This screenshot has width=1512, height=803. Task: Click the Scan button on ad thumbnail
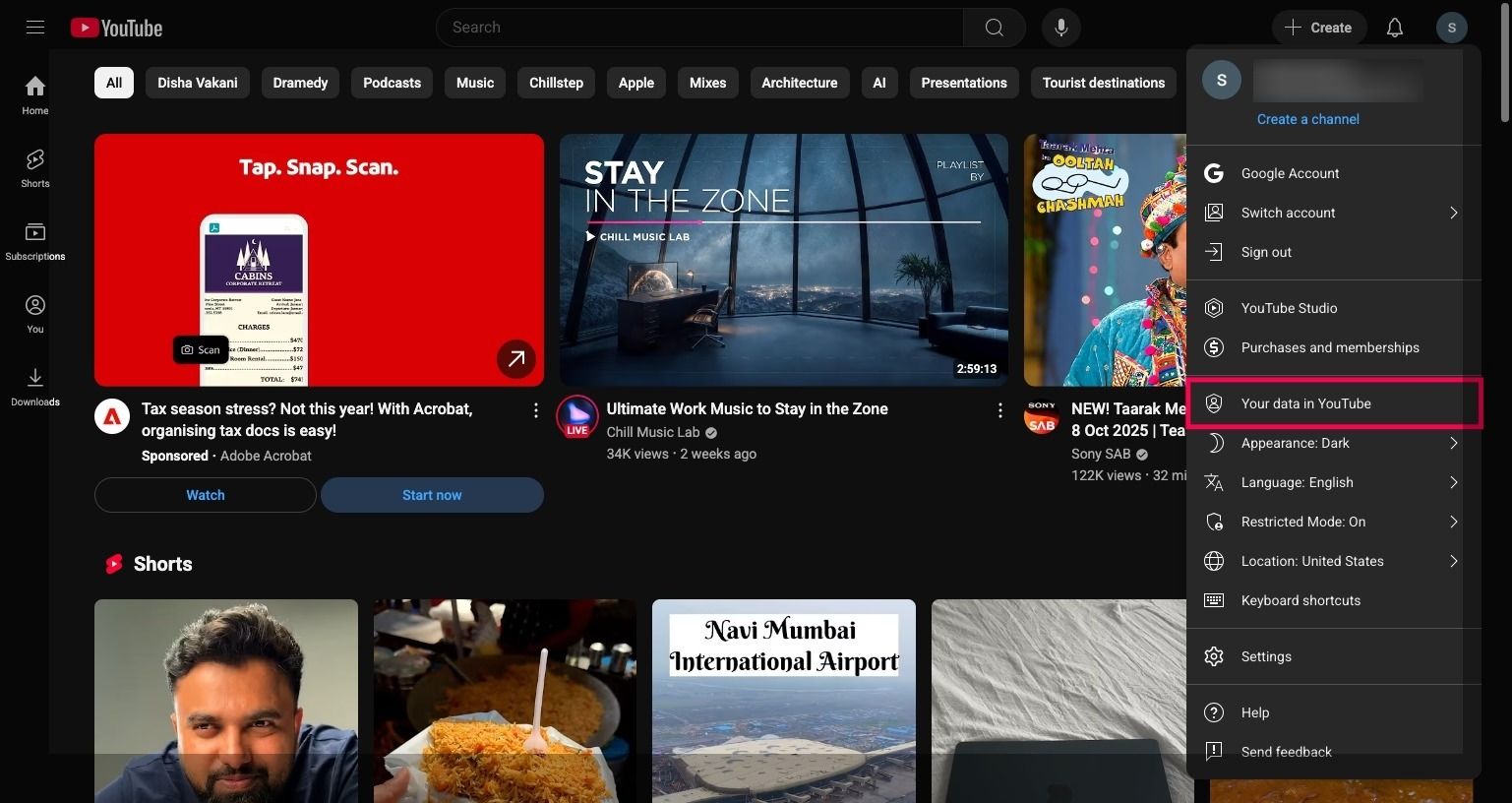click(x=201, y=350)
